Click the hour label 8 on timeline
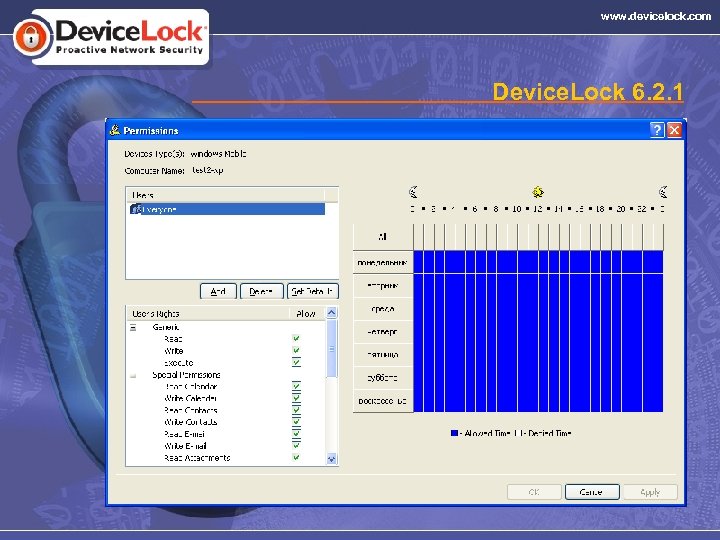 [x=496, y=209]
